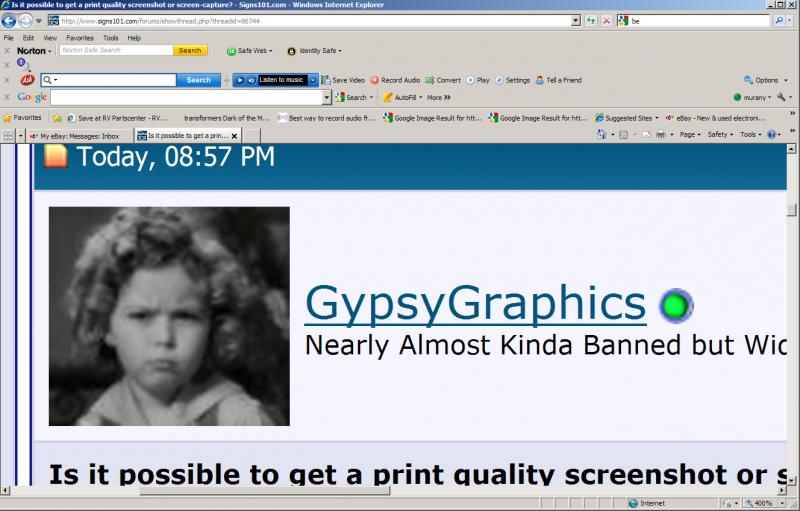Open the Favorites menu in menu bar
The image size is (800, 511).
tap(80, 38)
